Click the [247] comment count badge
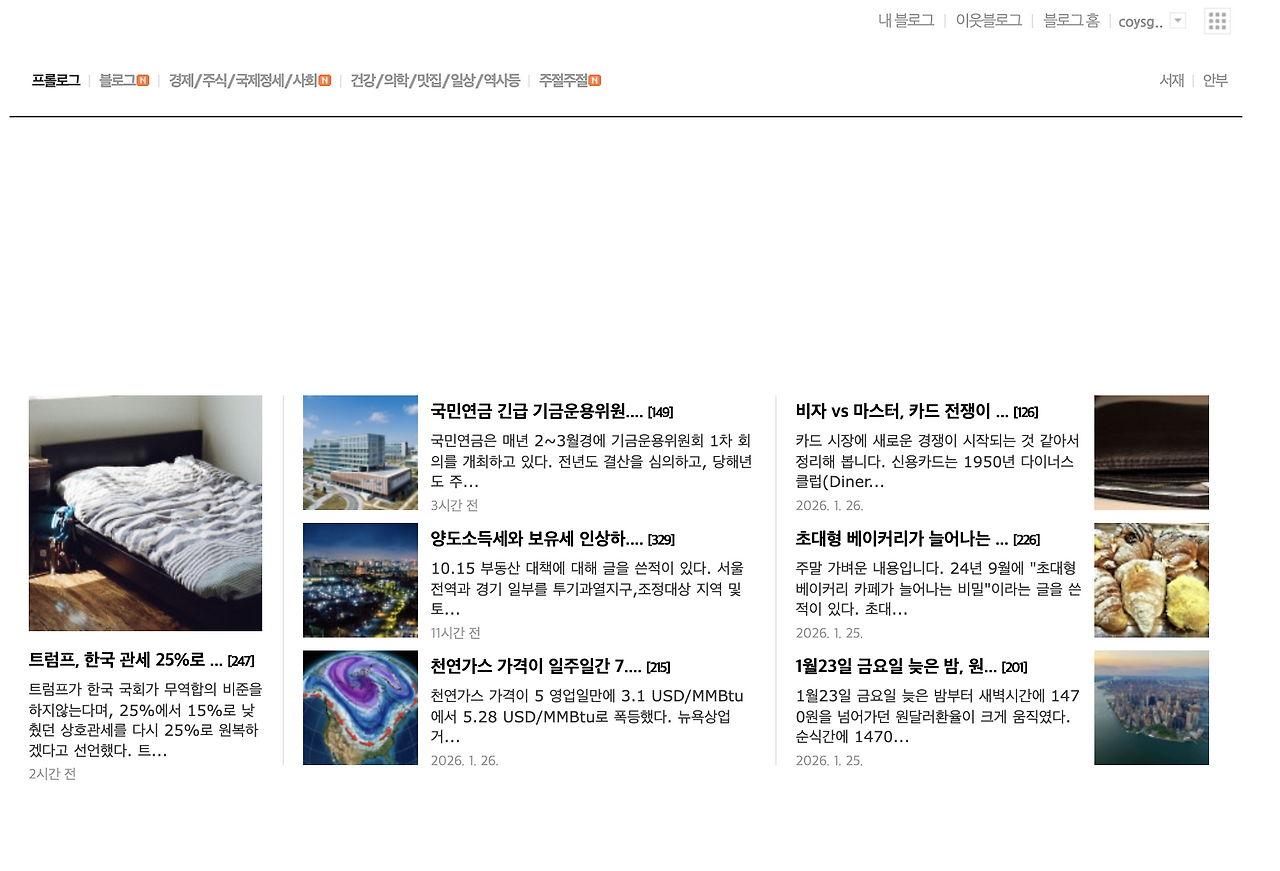 (x=243, y=660)
